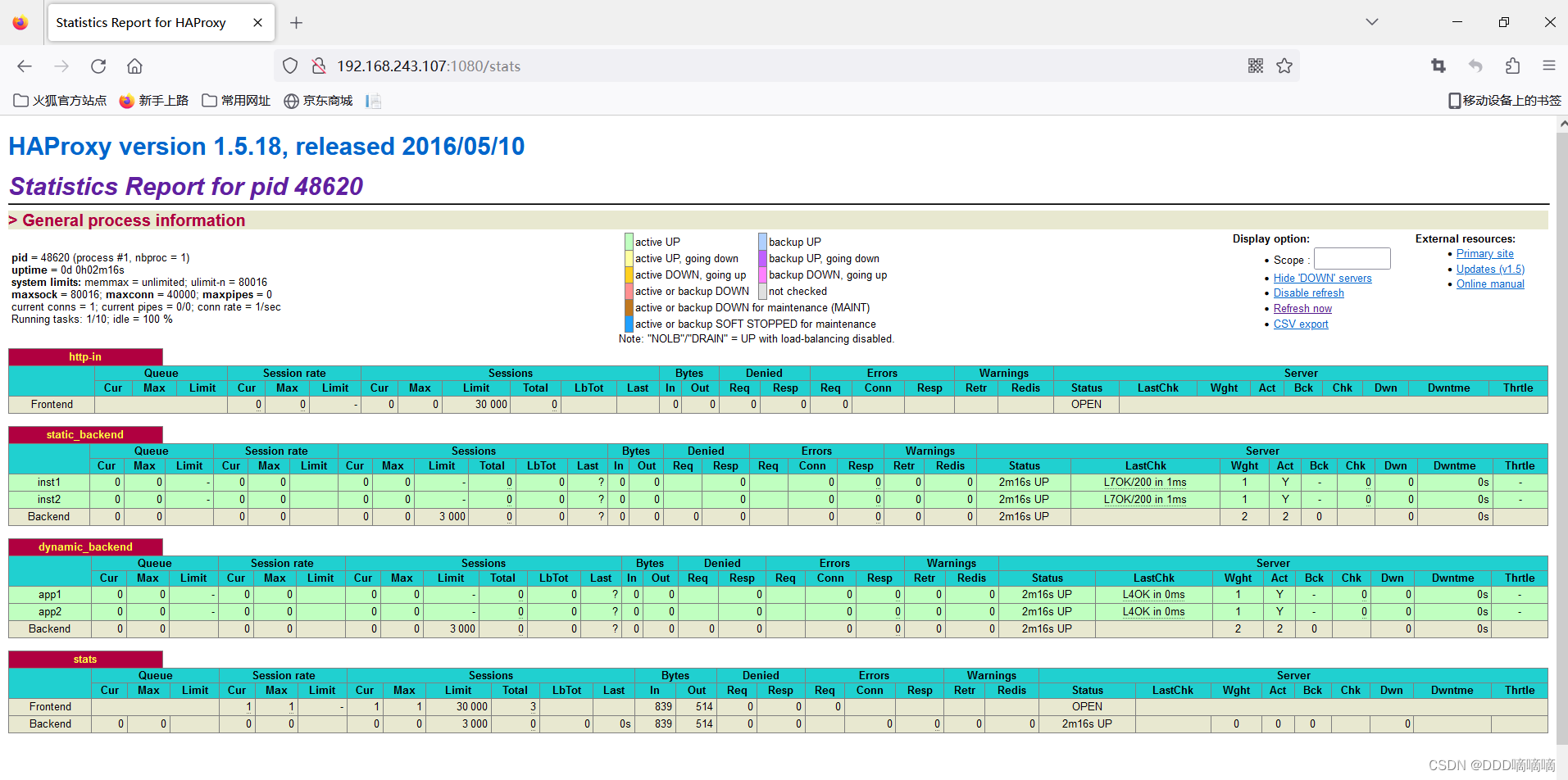Click inst2 LastChk L7OK/200 in 1ms
The image size is (1568, 780).
point(1145,500)
